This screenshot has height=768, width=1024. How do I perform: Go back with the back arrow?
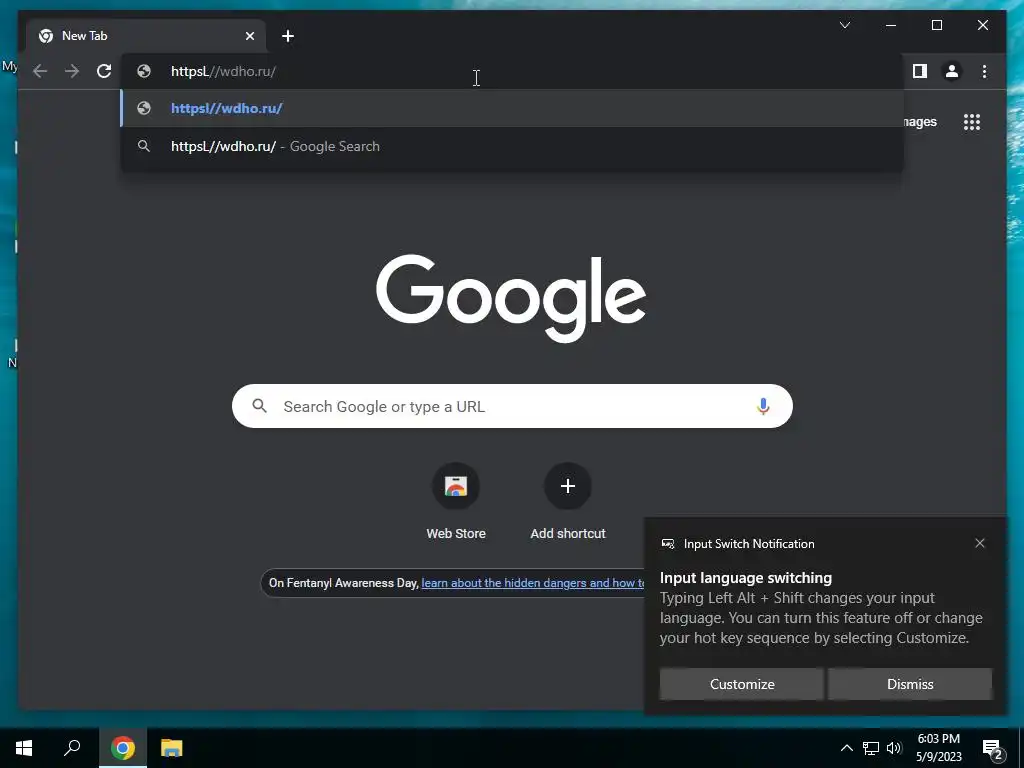[40, 71]
